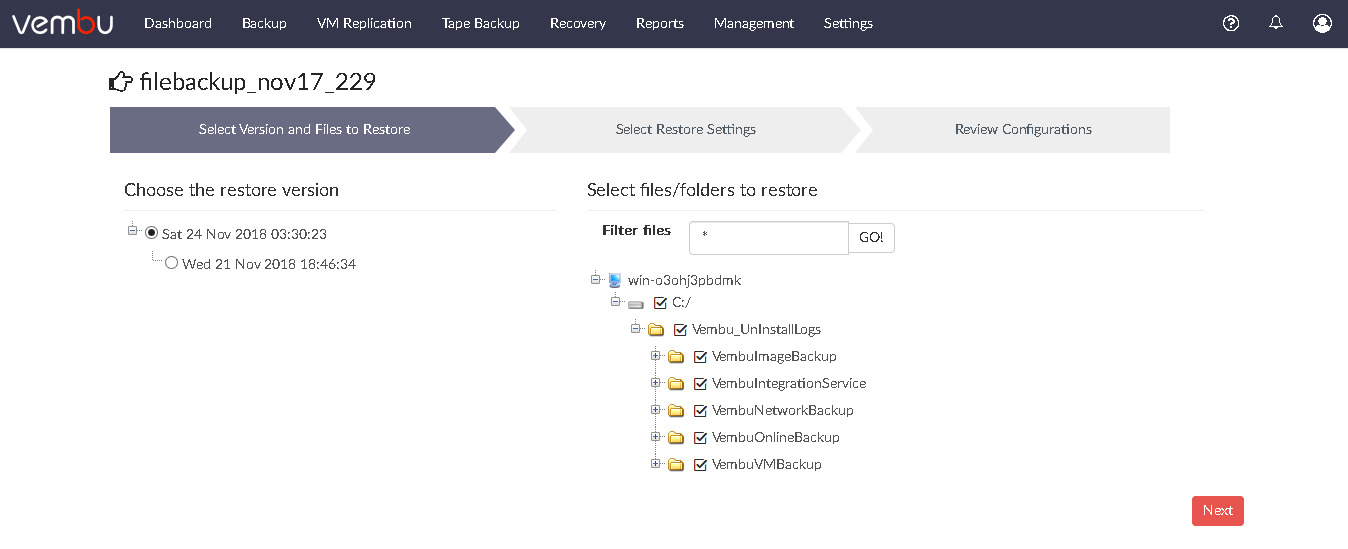Click the VembuVMBackup folder icon

[x=676, y=464]
